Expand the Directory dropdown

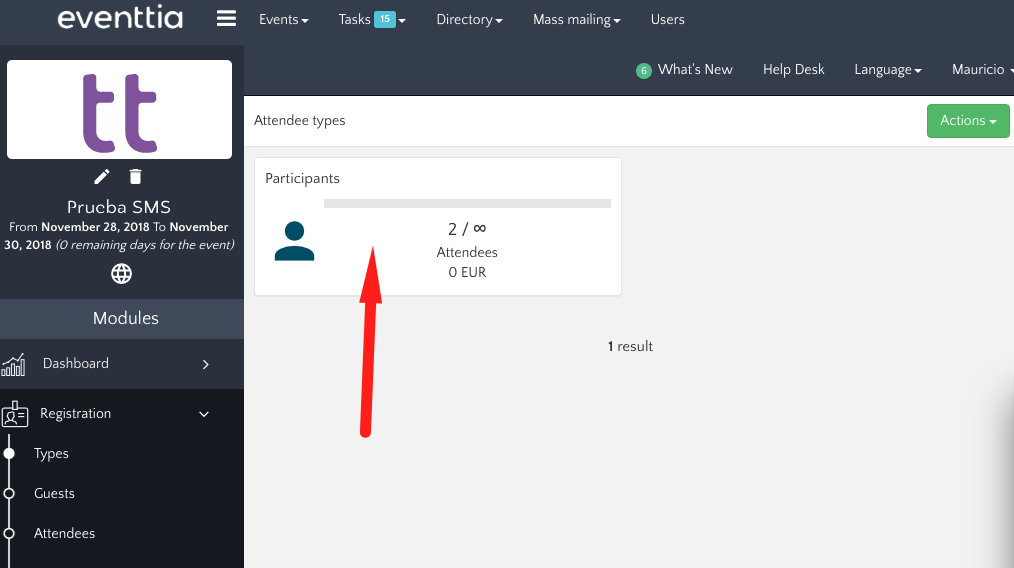(x=469, y=20)
